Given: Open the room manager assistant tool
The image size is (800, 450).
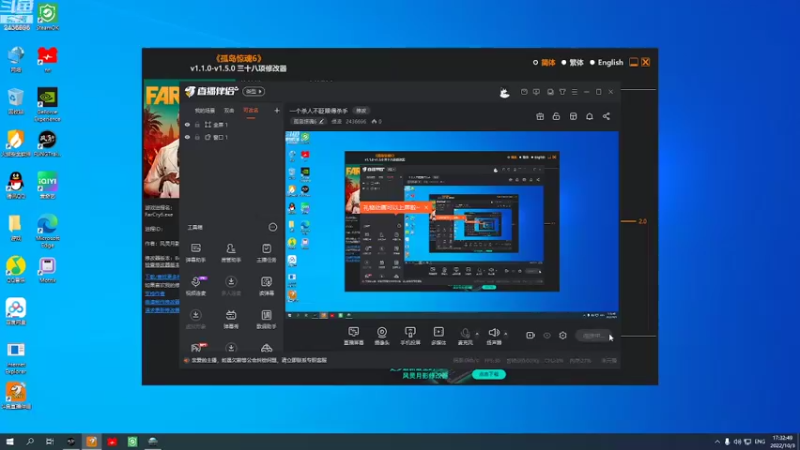Looking at the screenshot, I should click(x=231, y=253).
